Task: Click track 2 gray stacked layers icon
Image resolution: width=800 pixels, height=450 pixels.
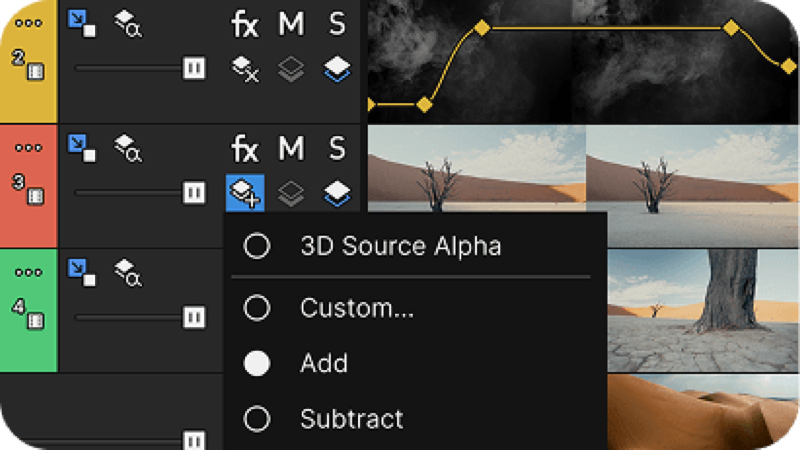Action: click(x=291, y=68)
